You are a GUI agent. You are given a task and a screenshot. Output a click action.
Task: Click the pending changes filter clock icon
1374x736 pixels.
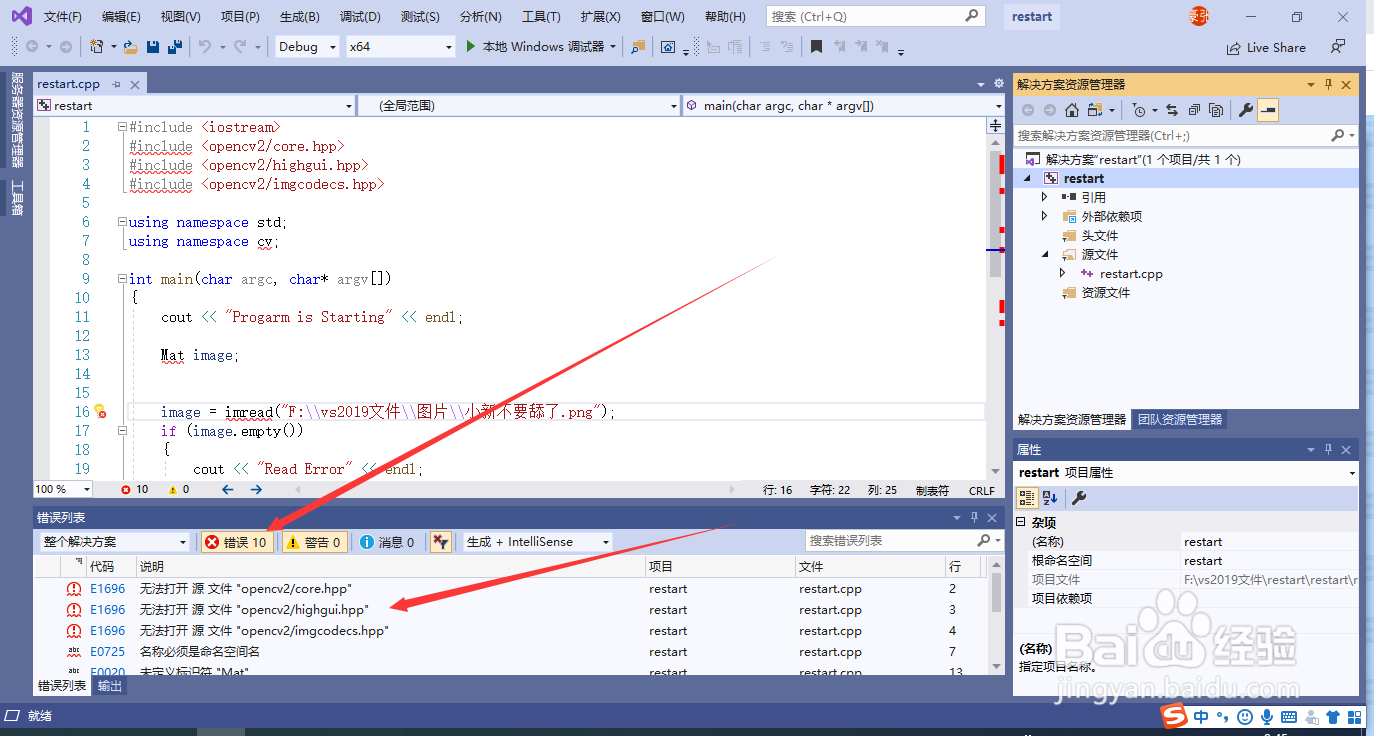coord(1139,110)
